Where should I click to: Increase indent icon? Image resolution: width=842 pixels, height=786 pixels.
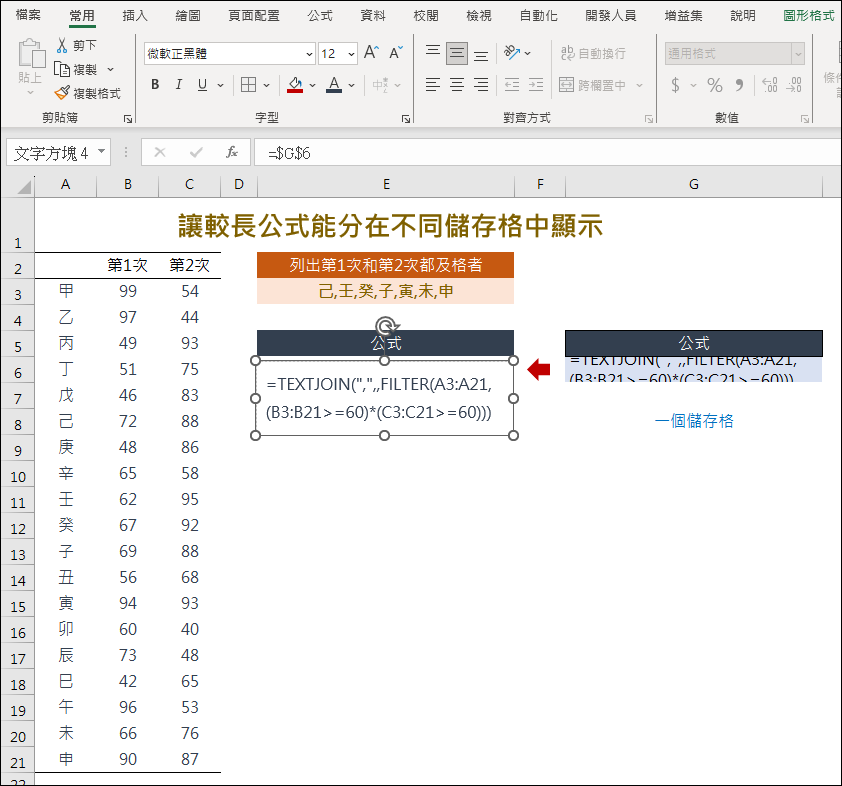click(536, 84)
